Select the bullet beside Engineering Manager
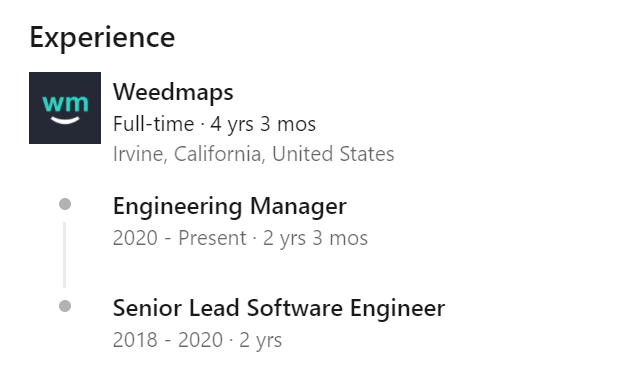Image resolution: width=624 pixels, height=384 pixels. (65, 204)
